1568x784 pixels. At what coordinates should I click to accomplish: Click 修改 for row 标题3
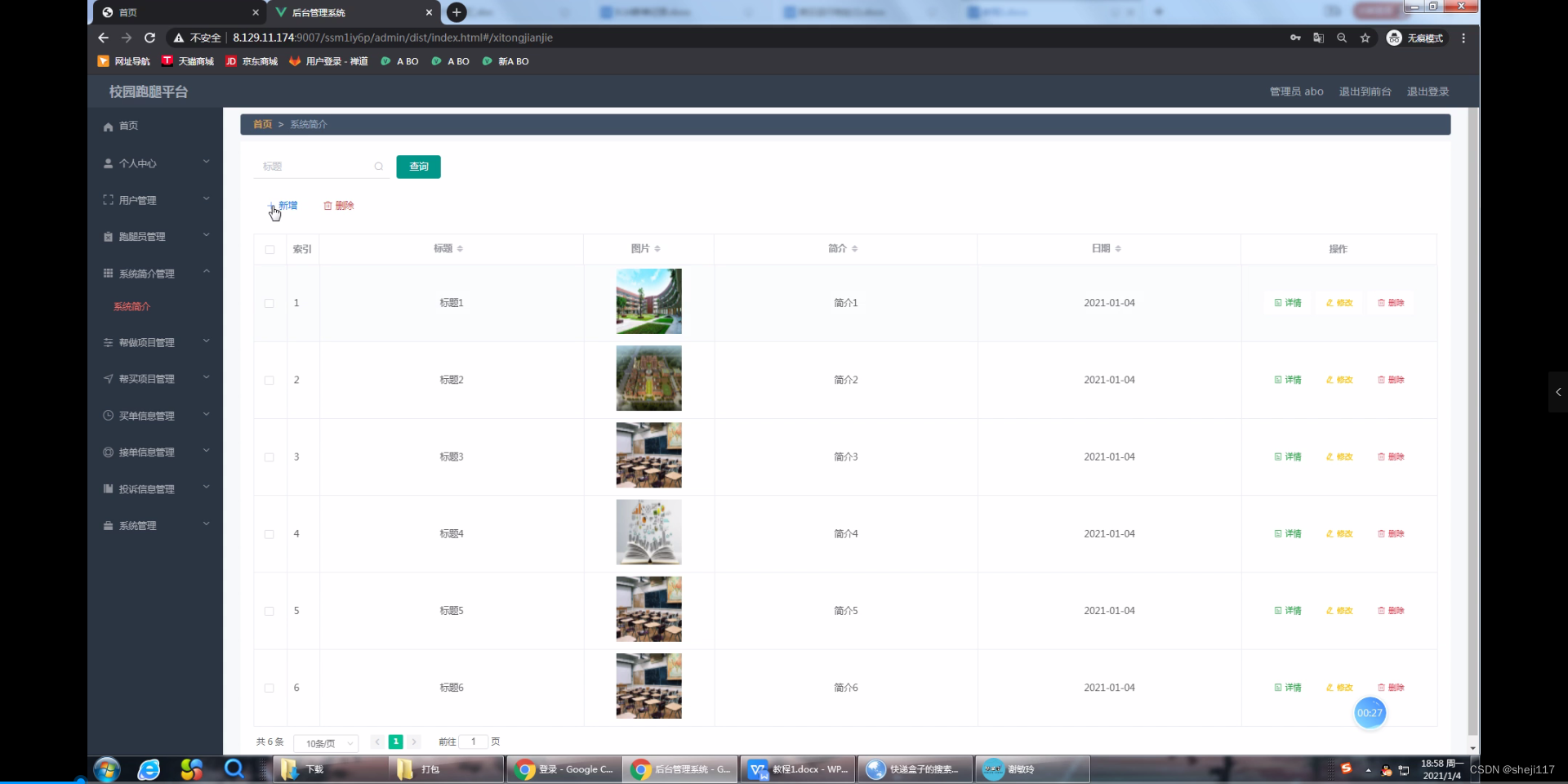1339,457
